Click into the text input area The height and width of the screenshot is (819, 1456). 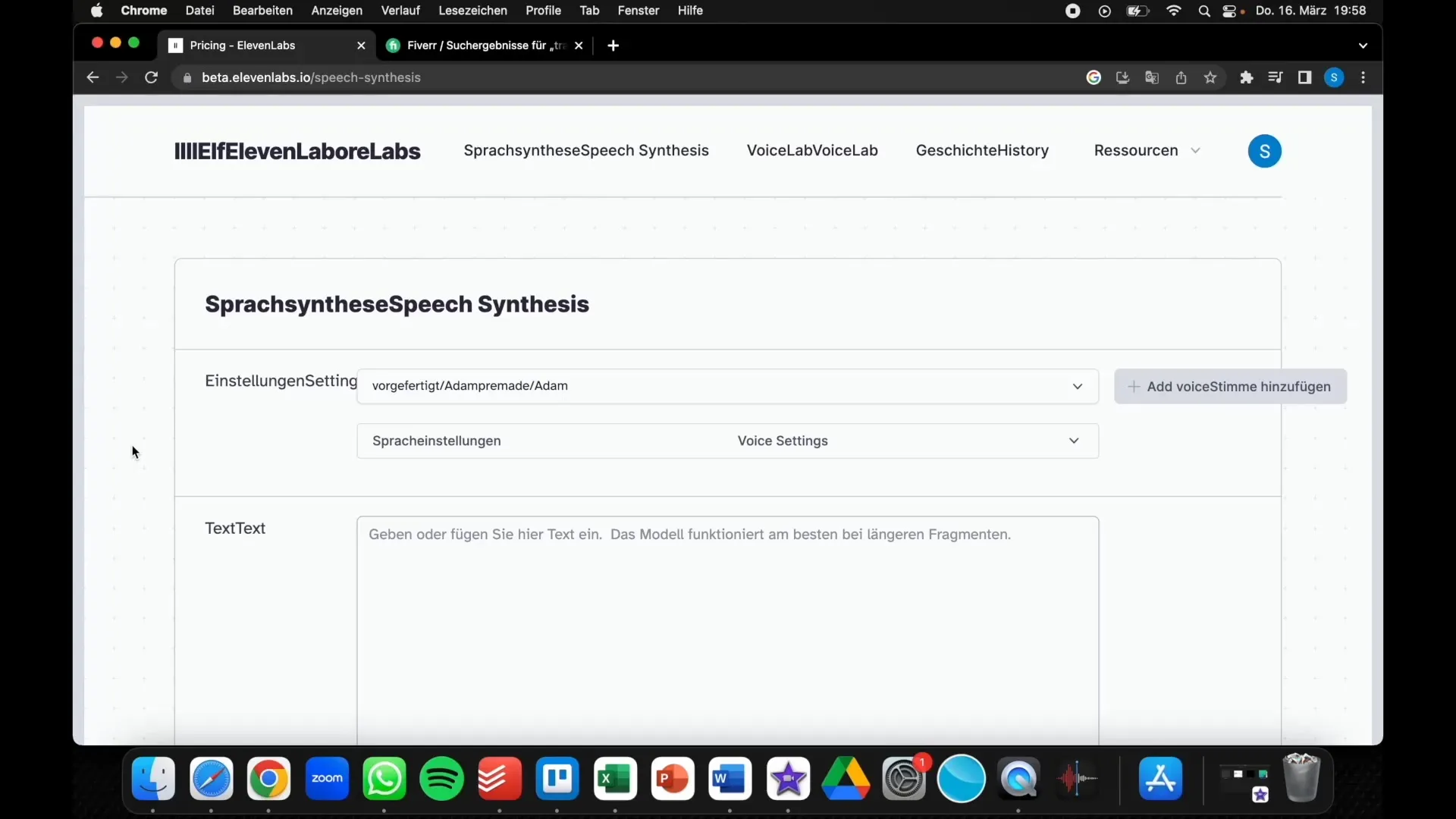[727, 629]
